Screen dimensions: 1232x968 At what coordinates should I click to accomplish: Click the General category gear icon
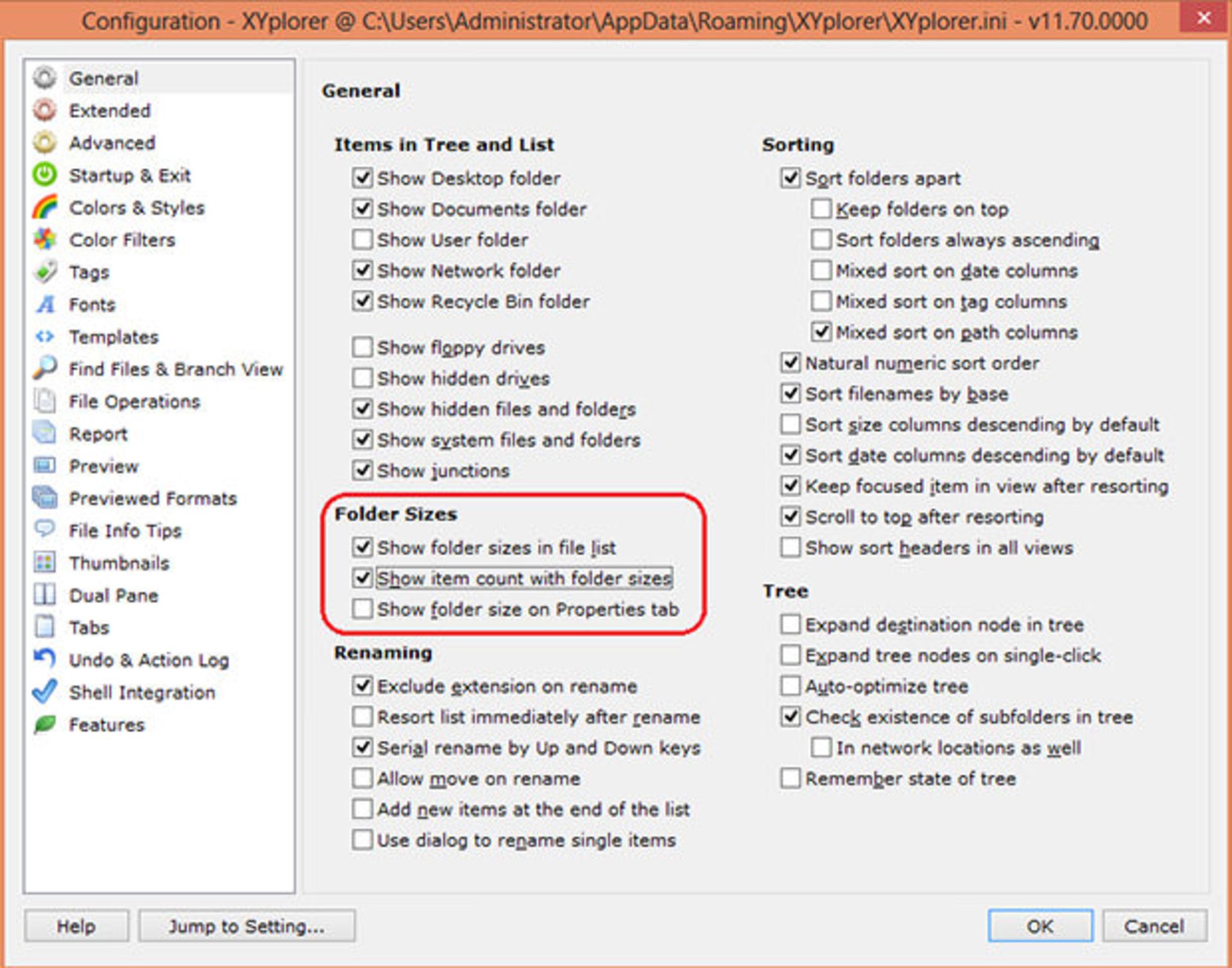click(45, 78)
